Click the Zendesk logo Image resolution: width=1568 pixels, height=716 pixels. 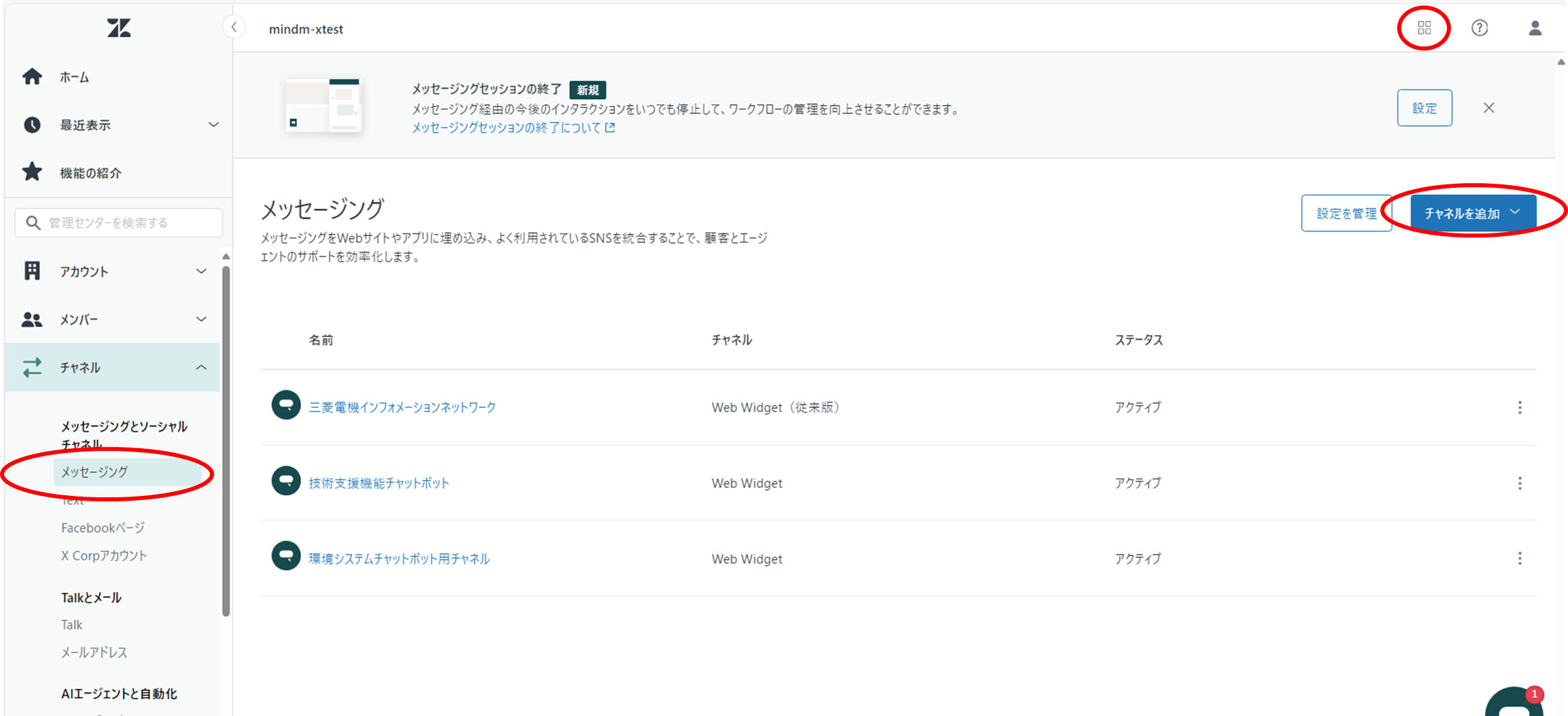pyautogui.click(x=118, y=28)
